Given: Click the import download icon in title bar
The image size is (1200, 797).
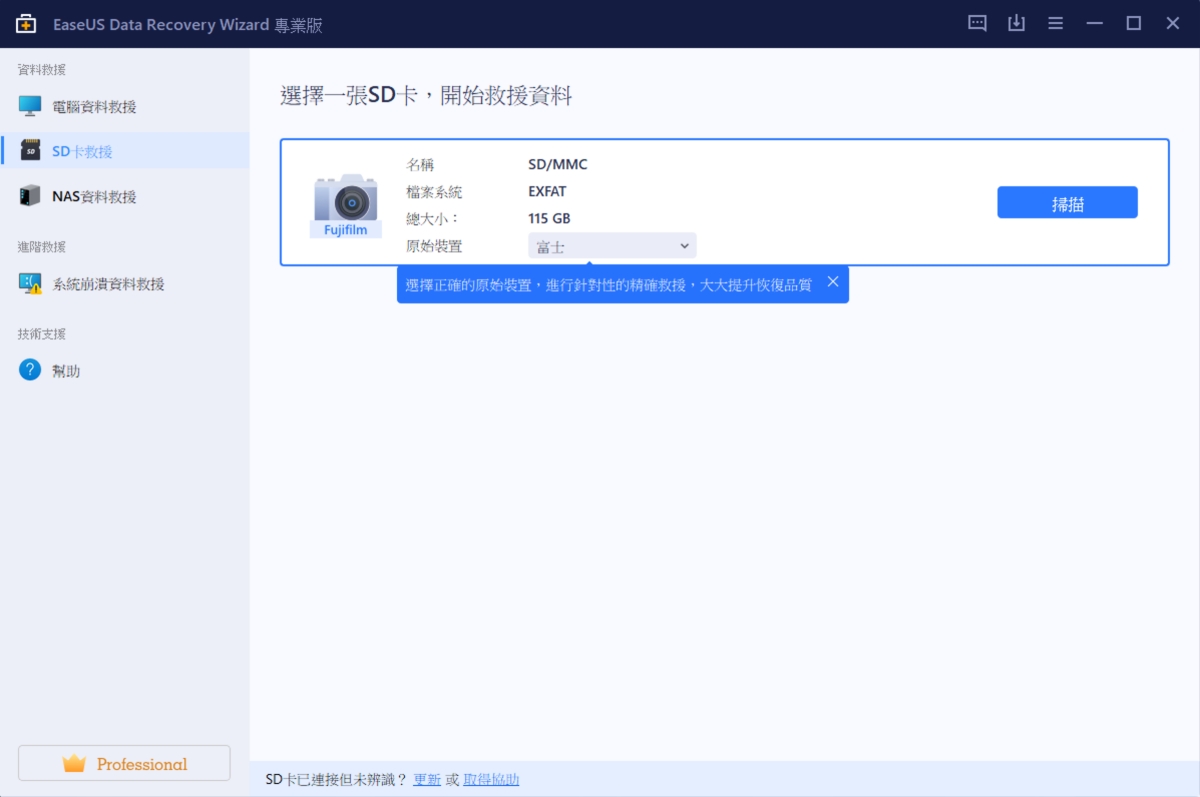Looking at the screenshot, I should pyautogui.click(x=1016, y=23).
